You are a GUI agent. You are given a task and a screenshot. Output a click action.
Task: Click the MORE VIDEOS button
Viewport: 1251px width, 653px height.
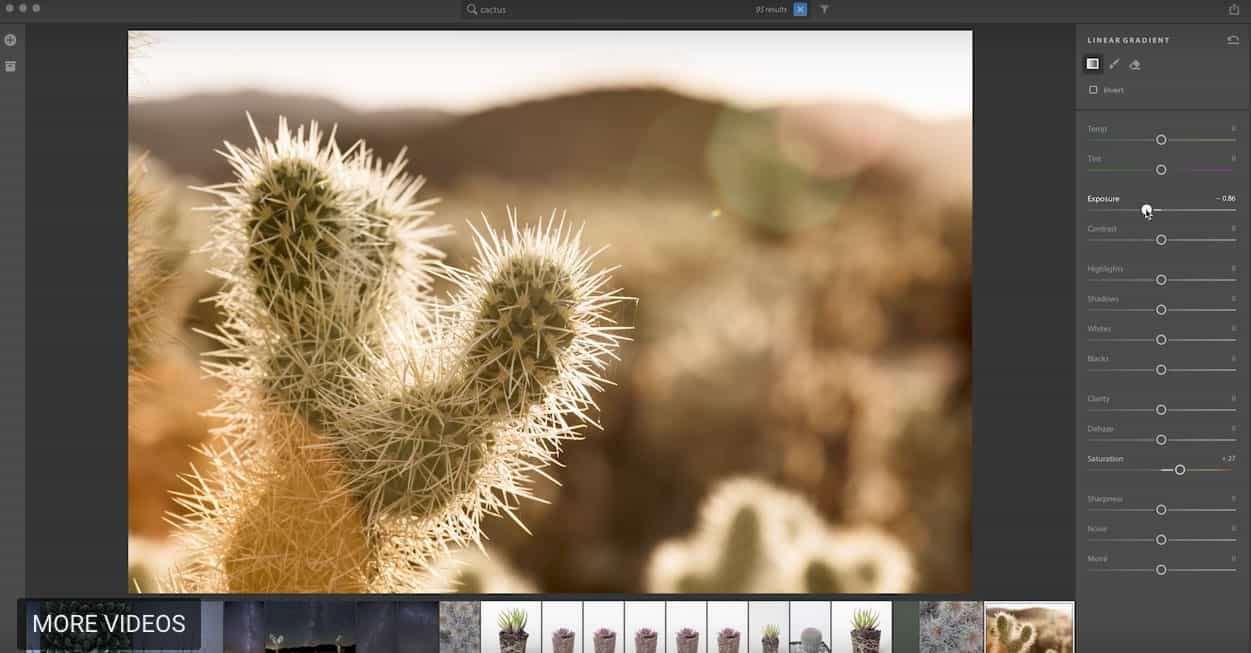coord(109,624)
